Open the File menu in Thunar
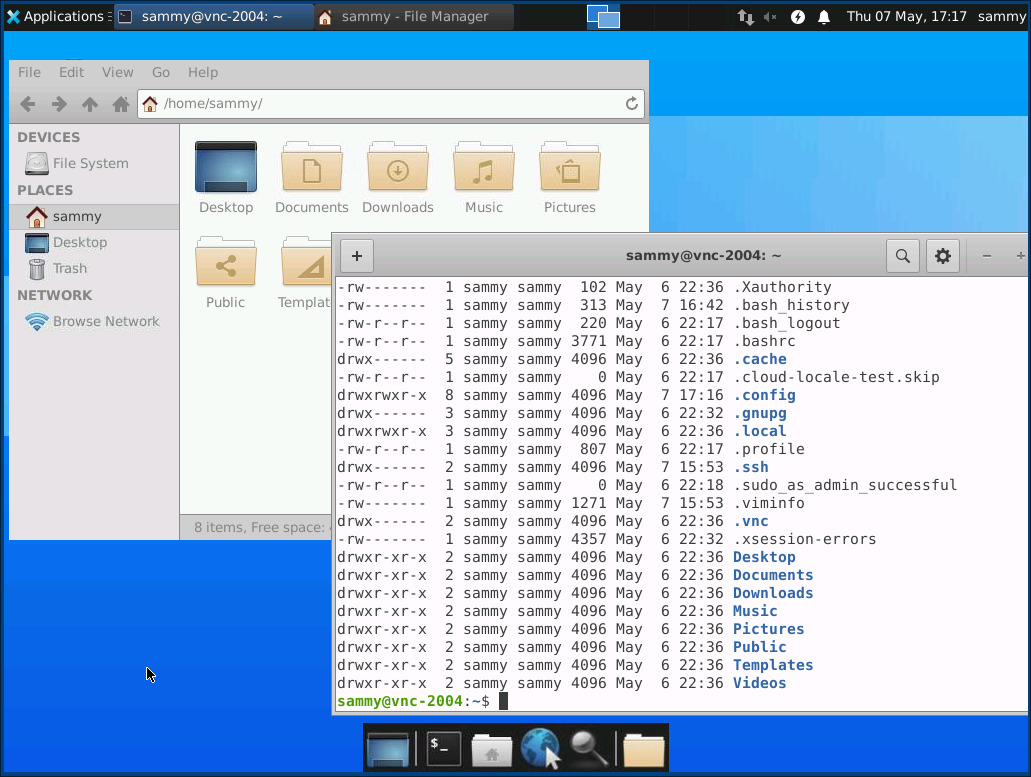The height and width of the screenshot is (777, 1031). (29, 72)
